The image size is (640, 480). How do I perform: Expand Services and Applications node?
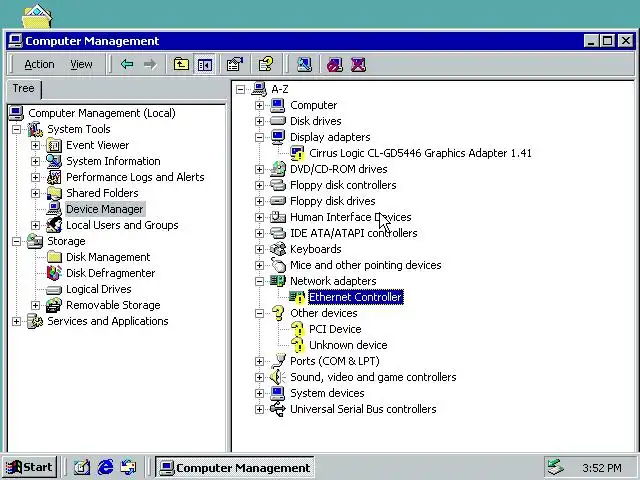pos(16,322)
